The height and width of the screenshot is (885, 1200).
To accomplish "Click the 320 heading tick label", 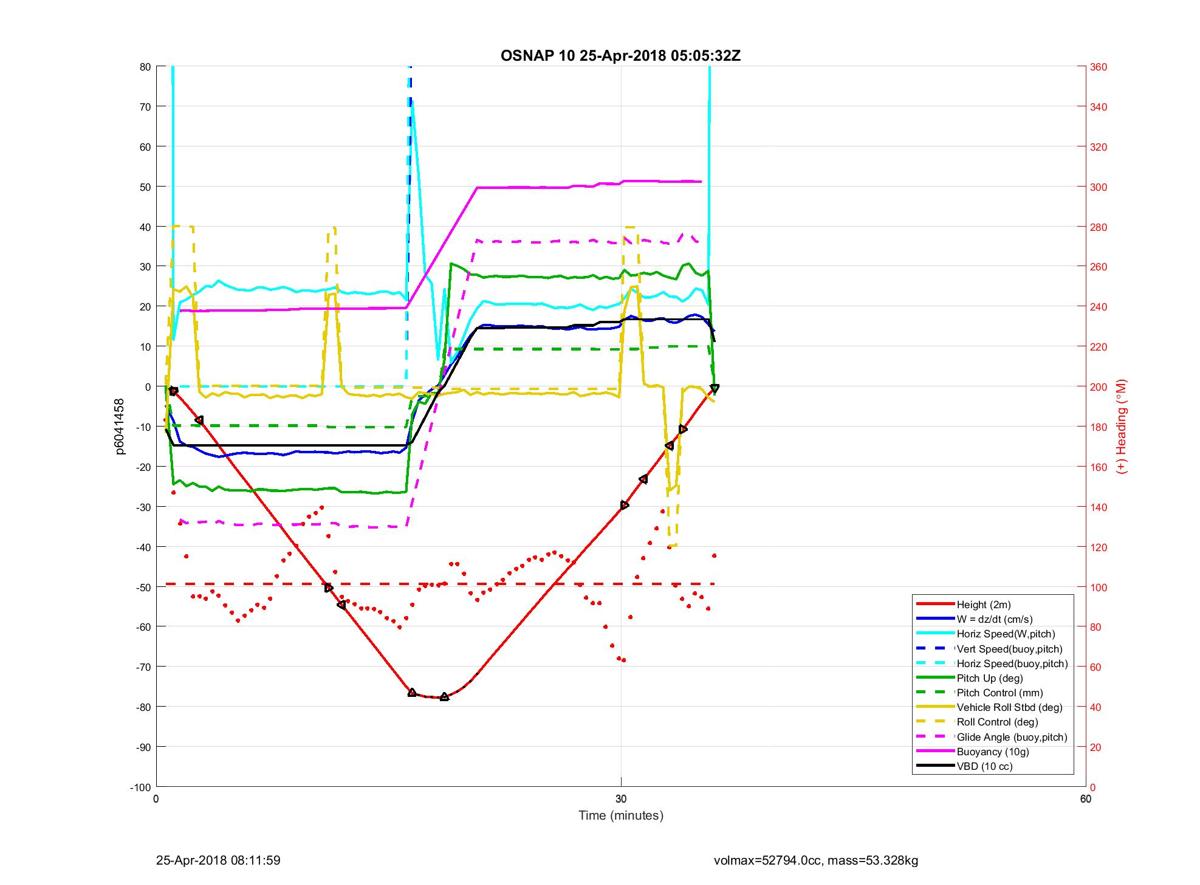I will 1100,147.
